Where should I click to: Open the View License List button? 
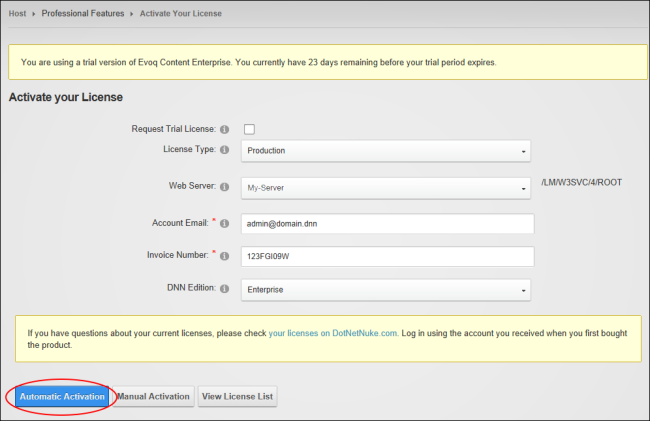pyautogui.click(x=237, y=397)
